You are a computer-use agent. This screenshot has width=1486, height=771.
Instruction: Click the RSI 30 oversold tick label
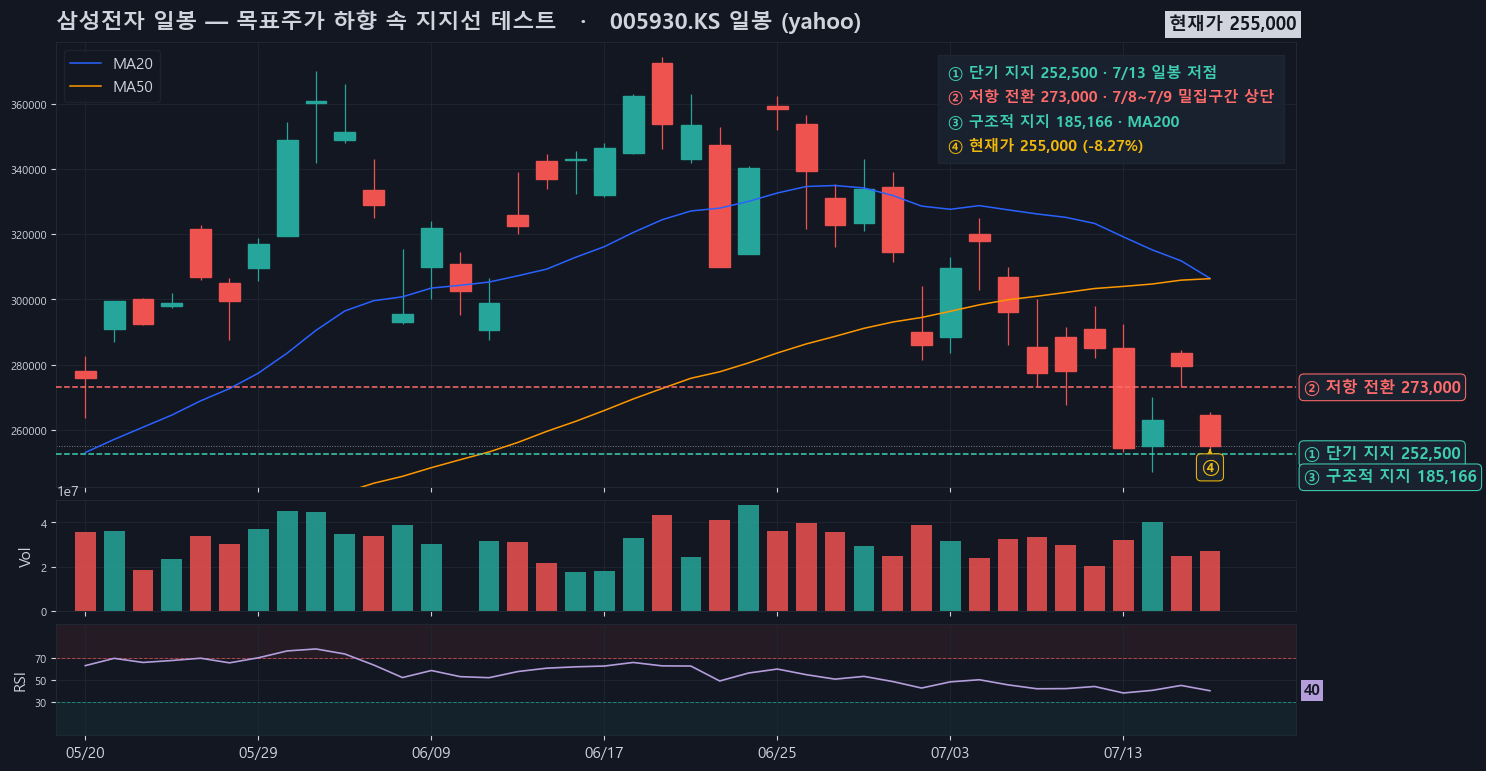(41, 703)
